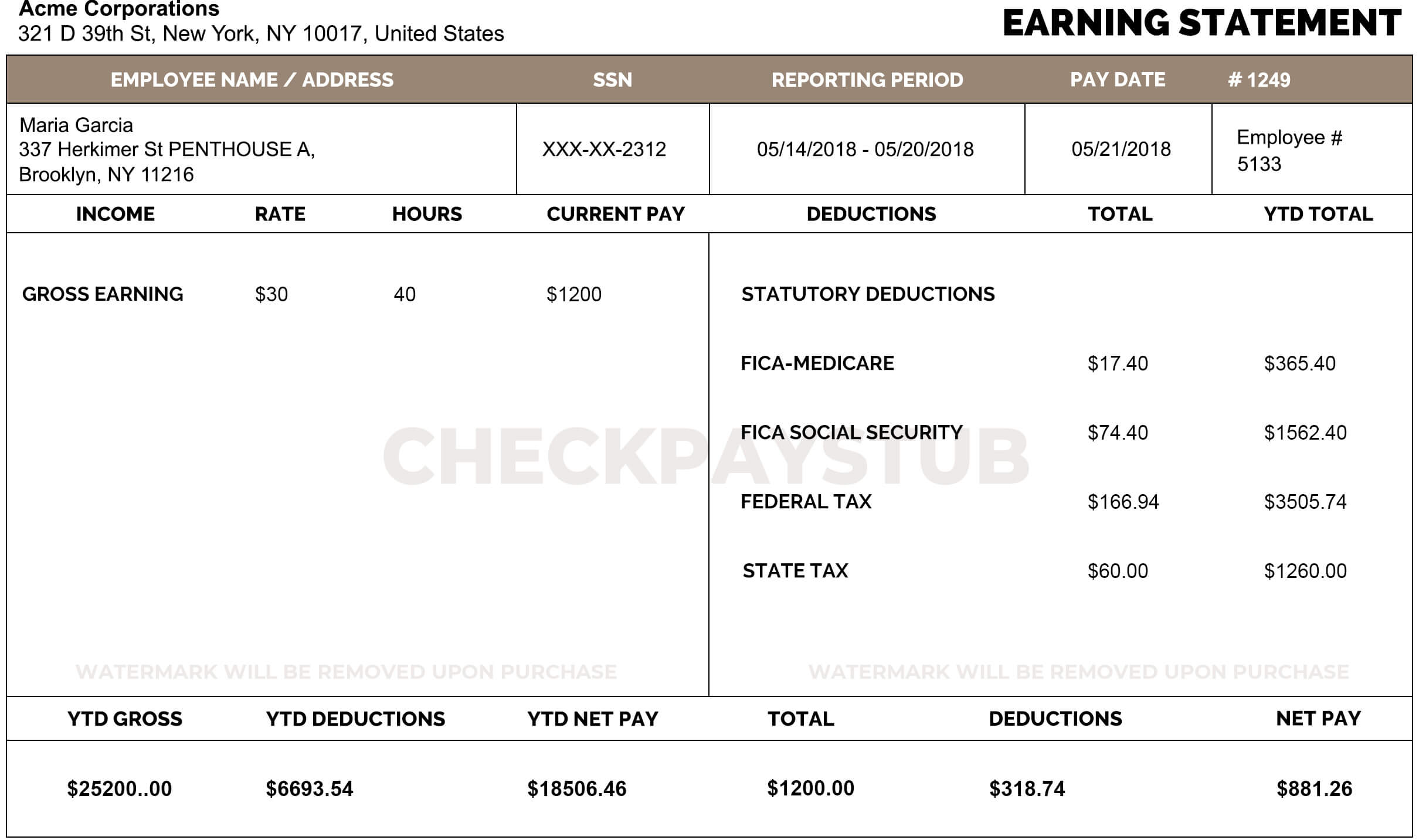The width and height of the screenshot is (1419, 840).
Task: Click the STATE TAX deduction label
Action: tap(795, 571)
